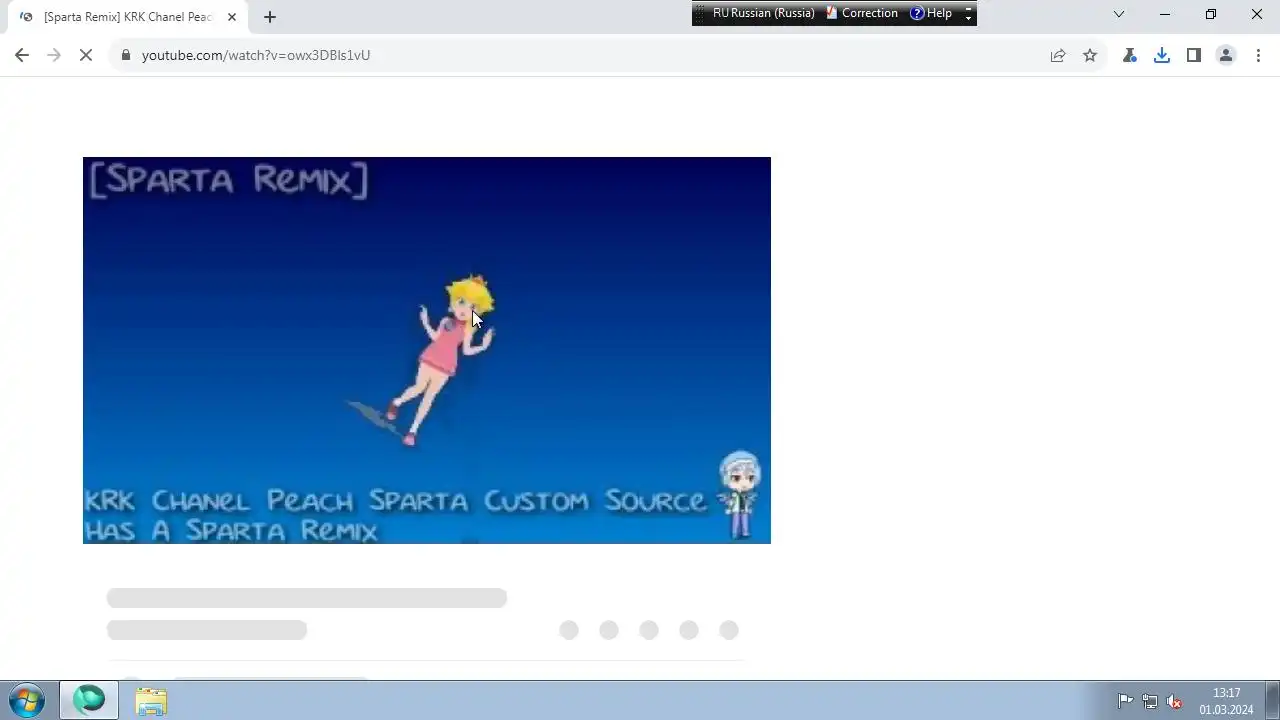Select the Sparta Remix browser tab
This screenshot has width=1280, height=720.
point(128,17)
